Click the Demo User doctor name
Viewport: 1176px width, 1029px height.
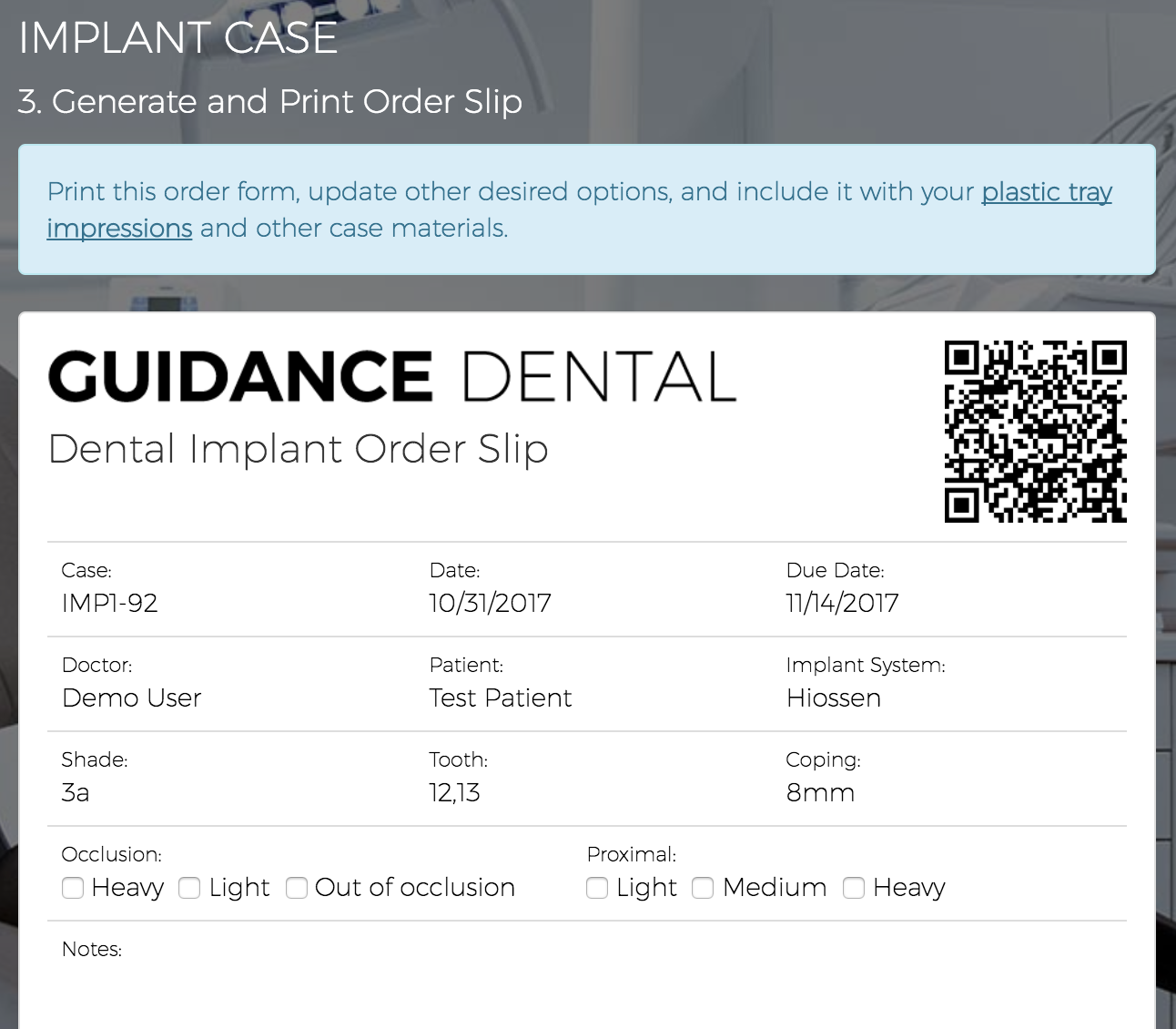coord(131,698)
